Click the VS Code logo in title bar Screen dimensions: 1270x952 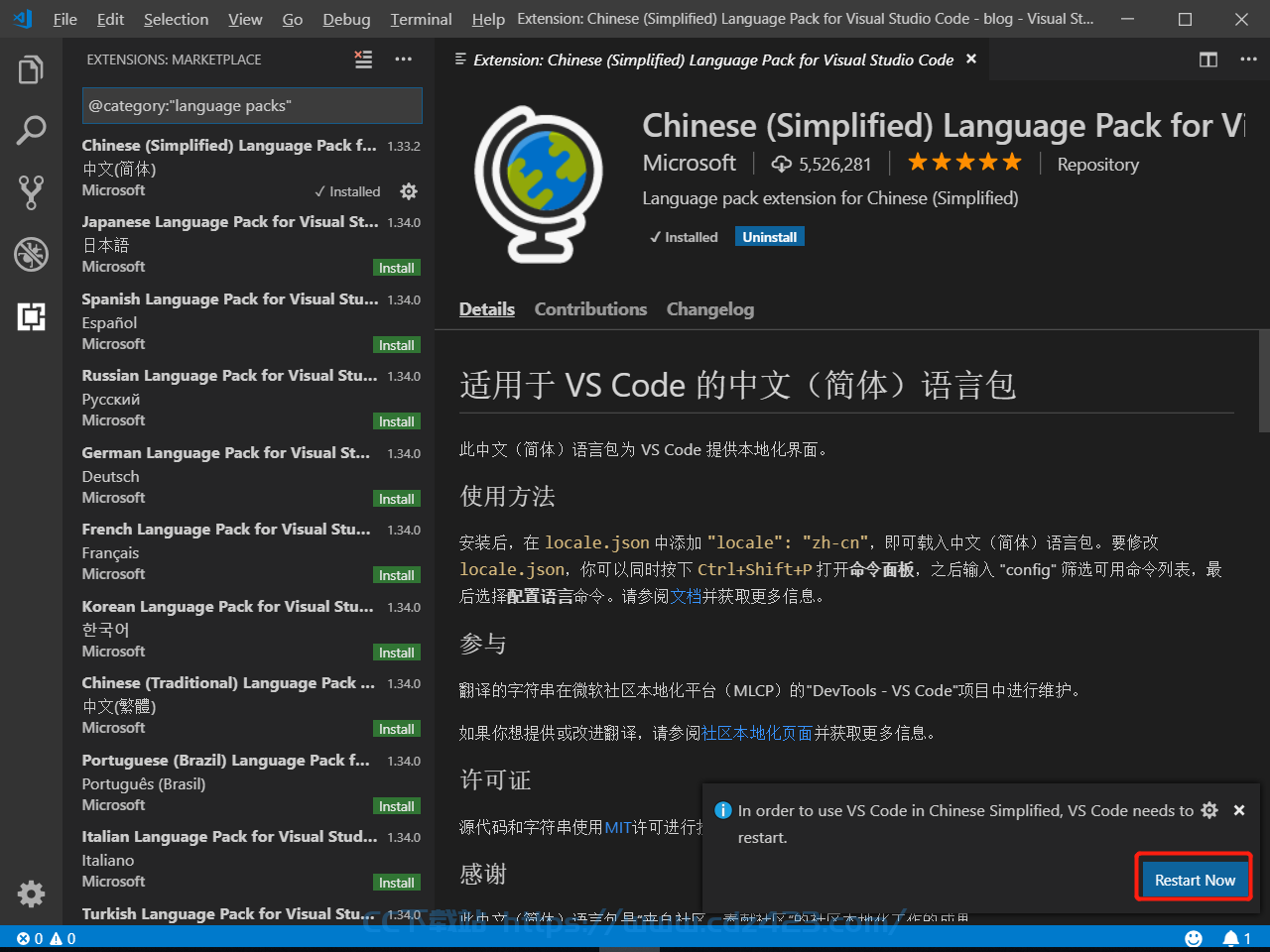coord(23,19)
